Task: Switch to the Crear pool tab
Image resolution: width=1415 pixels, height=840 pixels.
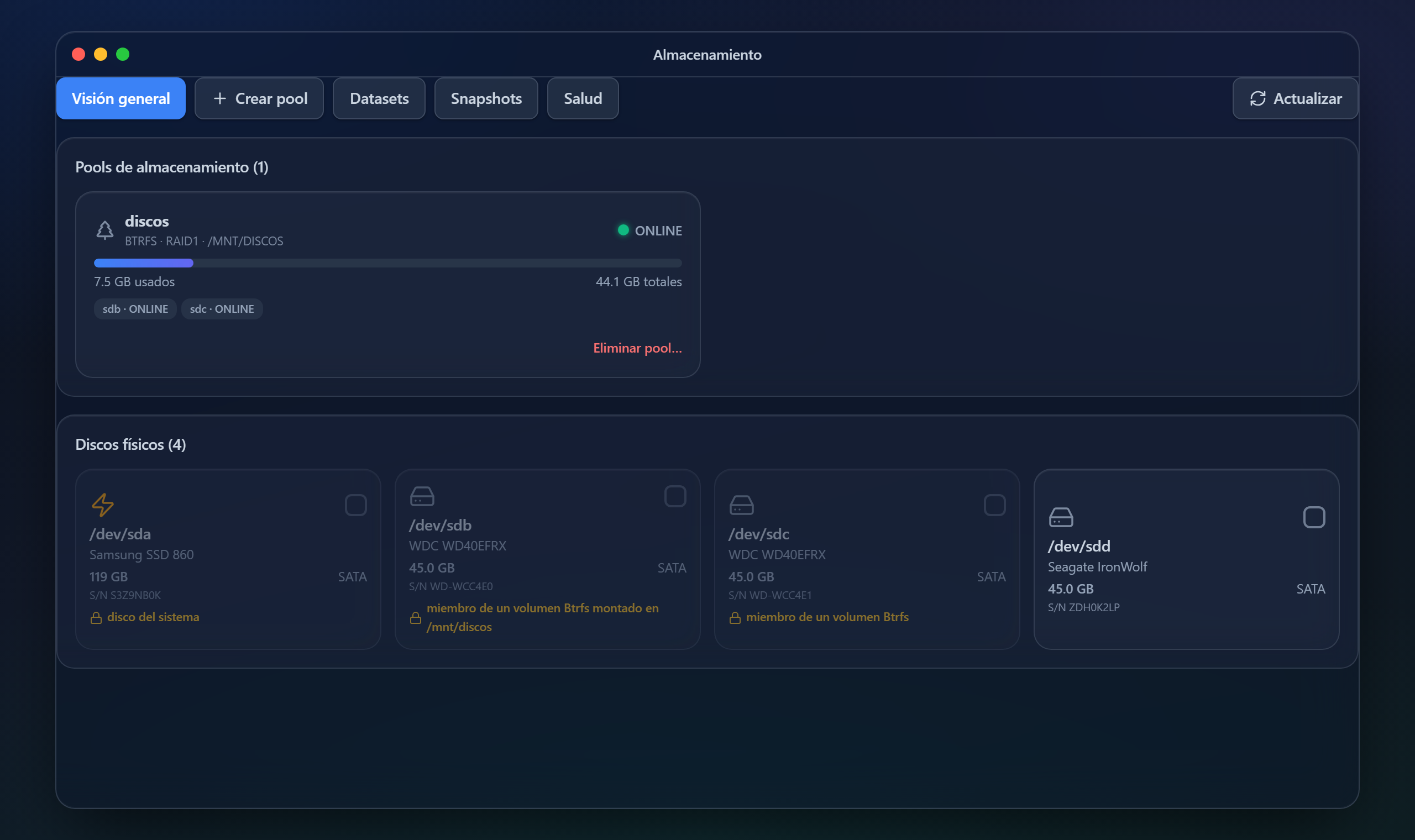Action: tap(259, 98)
